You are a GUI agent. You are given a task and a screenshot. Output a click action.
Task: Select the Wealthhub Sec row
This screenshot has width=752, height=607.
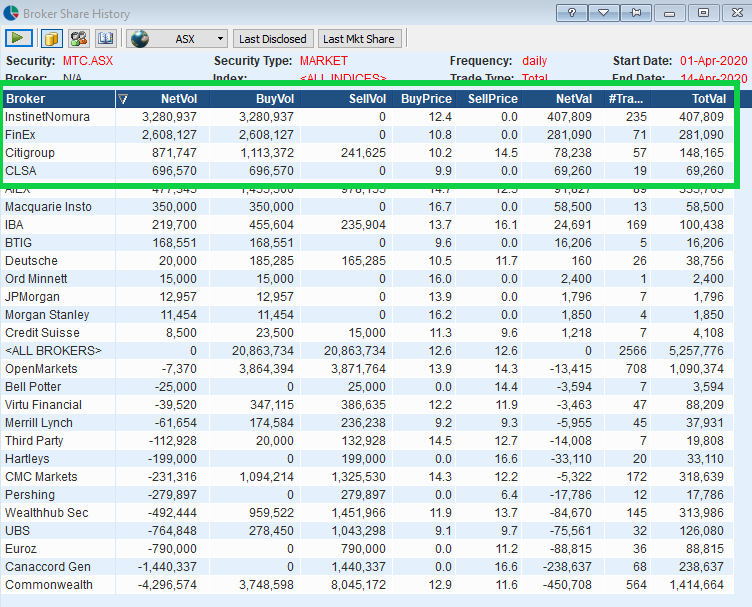pos(368,513)
